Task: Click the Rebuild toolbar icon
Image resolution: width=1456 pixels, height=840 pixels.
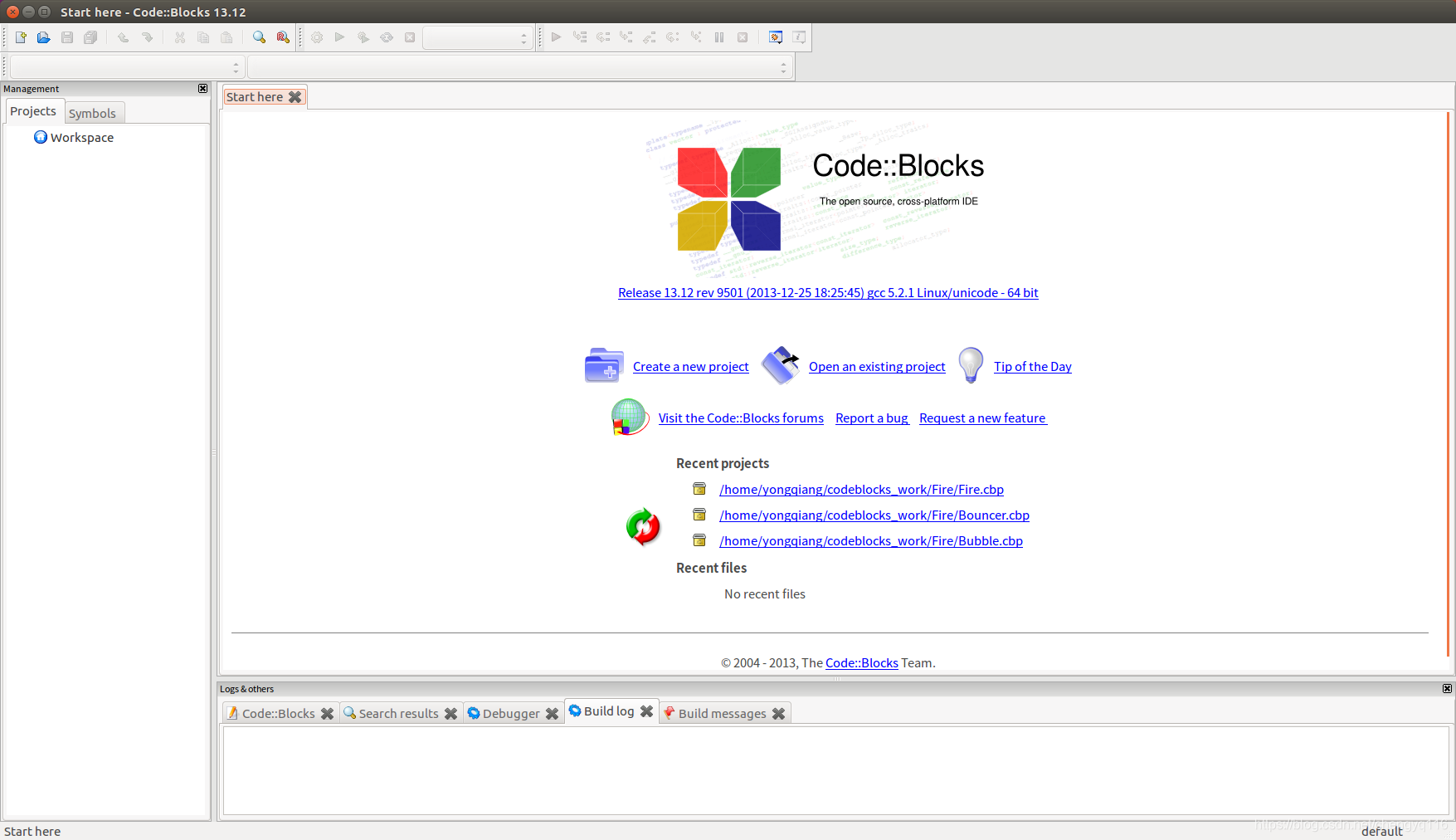Action: (387, 37)
